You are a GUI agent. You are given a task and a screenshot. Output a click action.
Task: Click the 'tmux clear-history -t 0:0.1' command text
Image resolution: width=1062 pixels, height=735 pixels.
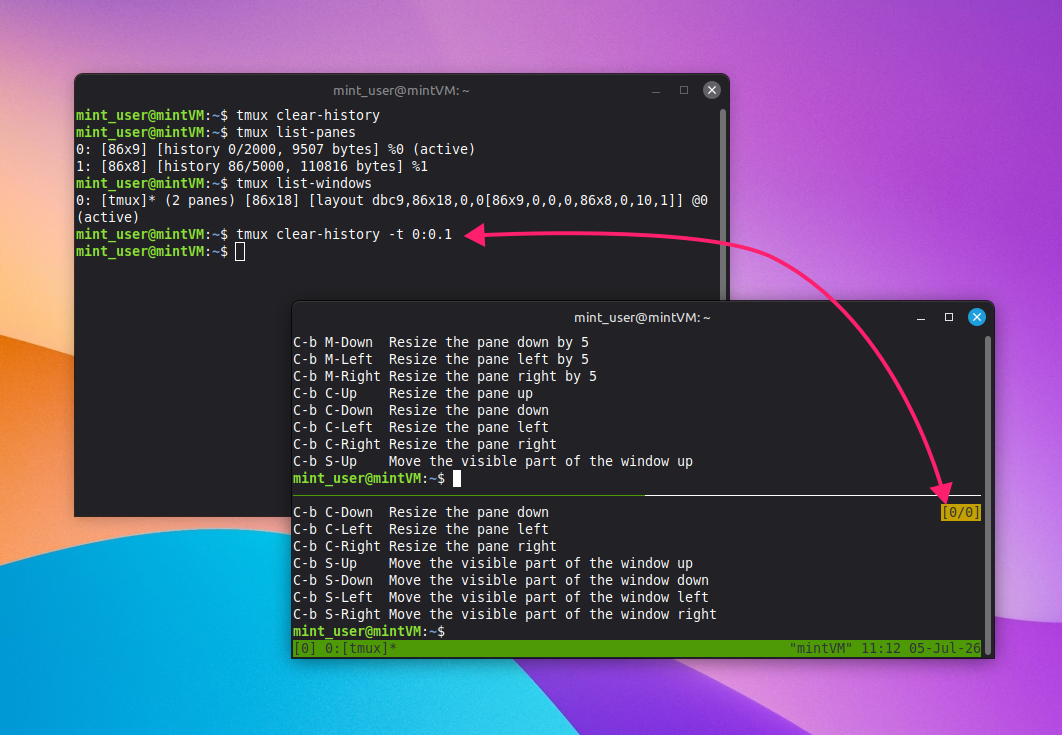point(343,234)
